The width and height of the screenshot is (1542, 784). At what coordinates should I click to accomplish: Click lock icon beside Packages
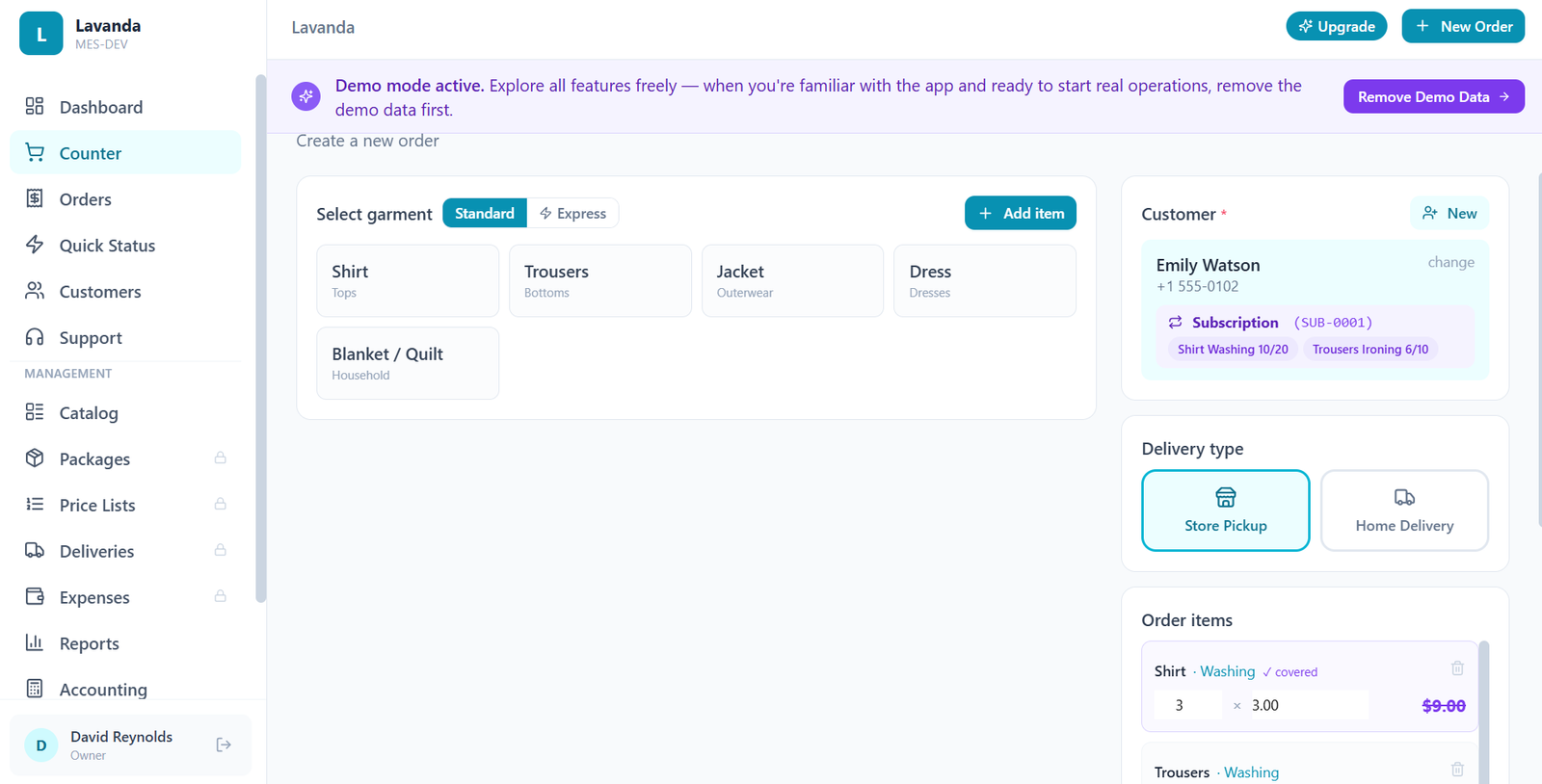tap(221, 458)
